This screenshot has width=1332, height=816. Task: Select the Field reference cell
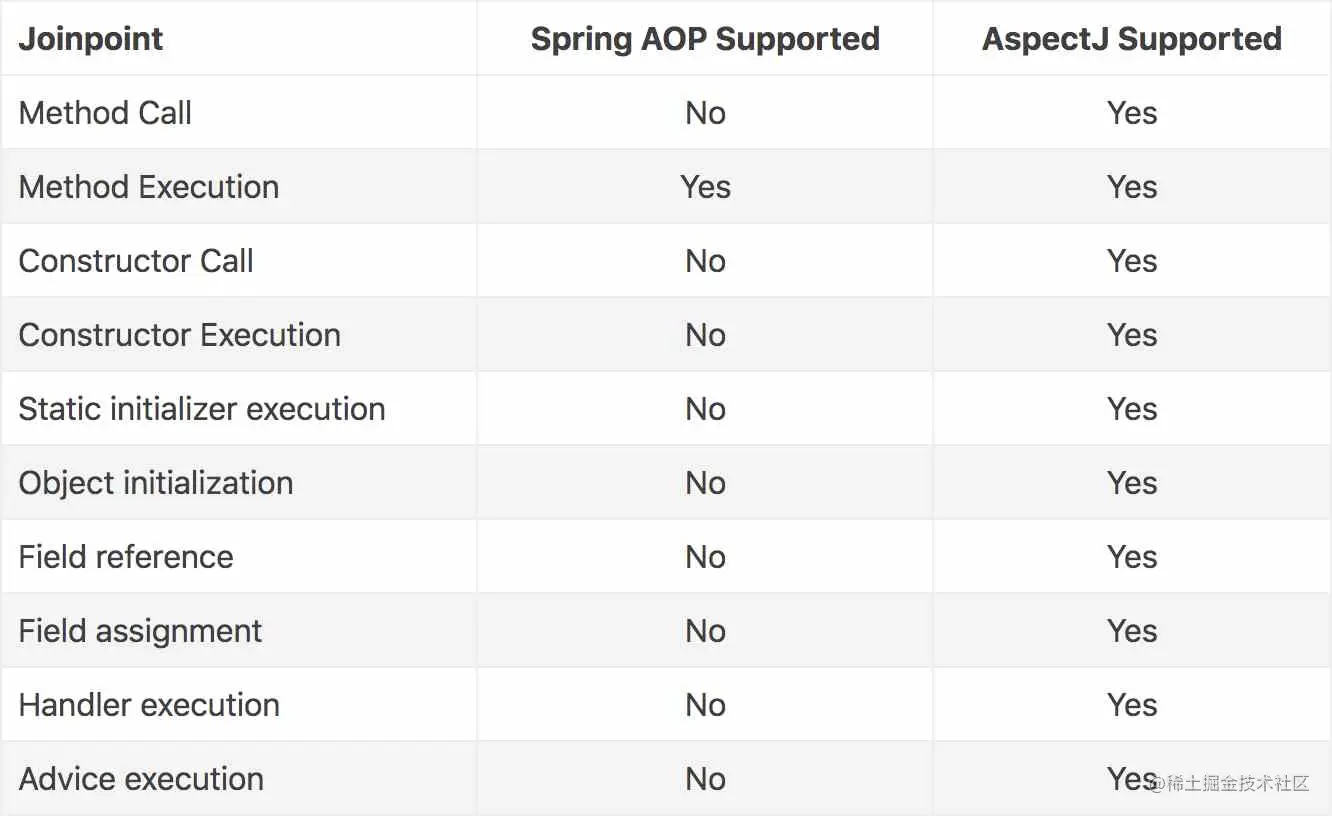[x=126, y=557]
